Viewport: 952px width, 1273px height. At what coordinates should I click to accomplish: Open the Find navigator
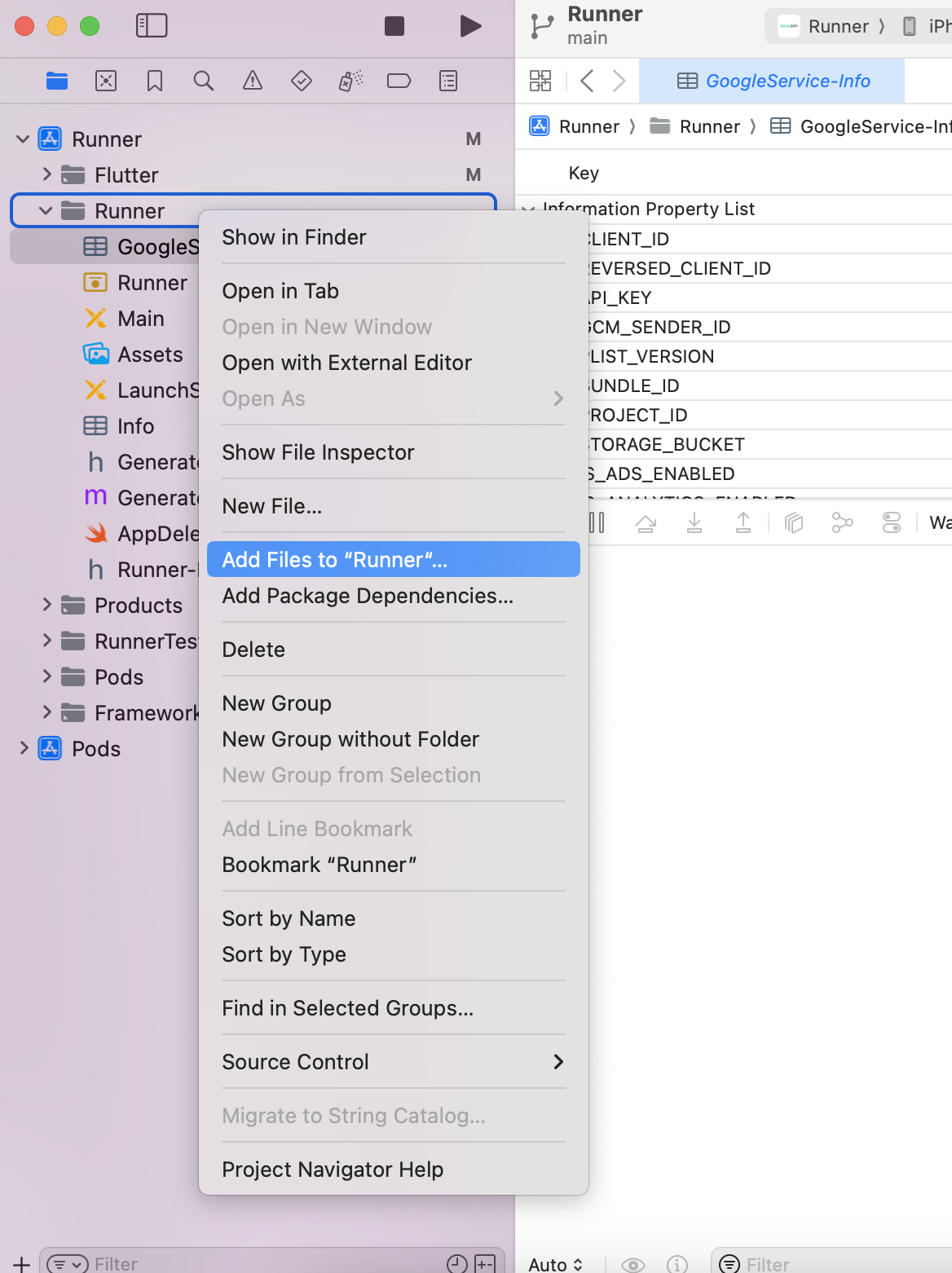click(x=204, y=81)
